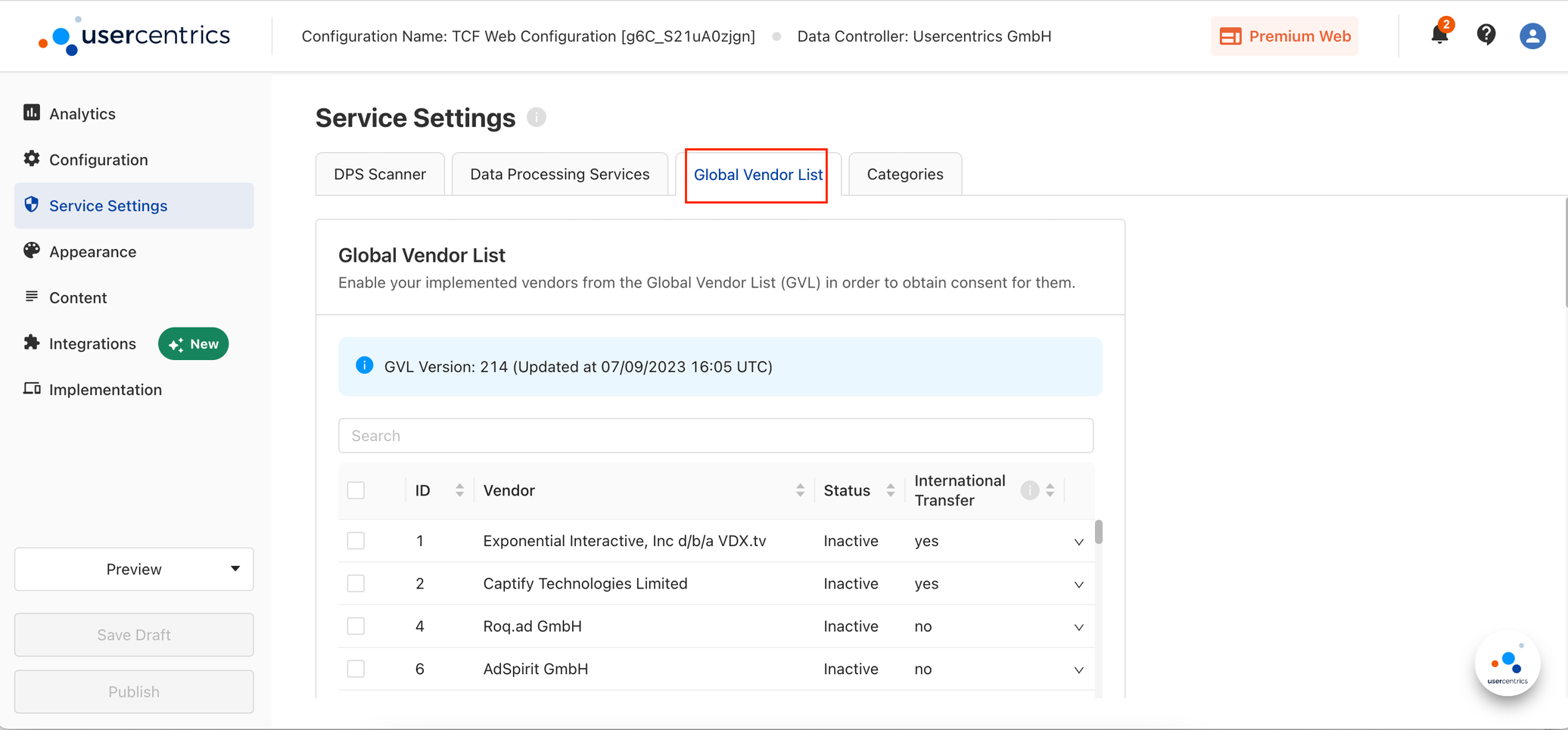Check the Exponential Interactive vendor row
Screen dimensions: 1568x730
click(x=356, y=541)
